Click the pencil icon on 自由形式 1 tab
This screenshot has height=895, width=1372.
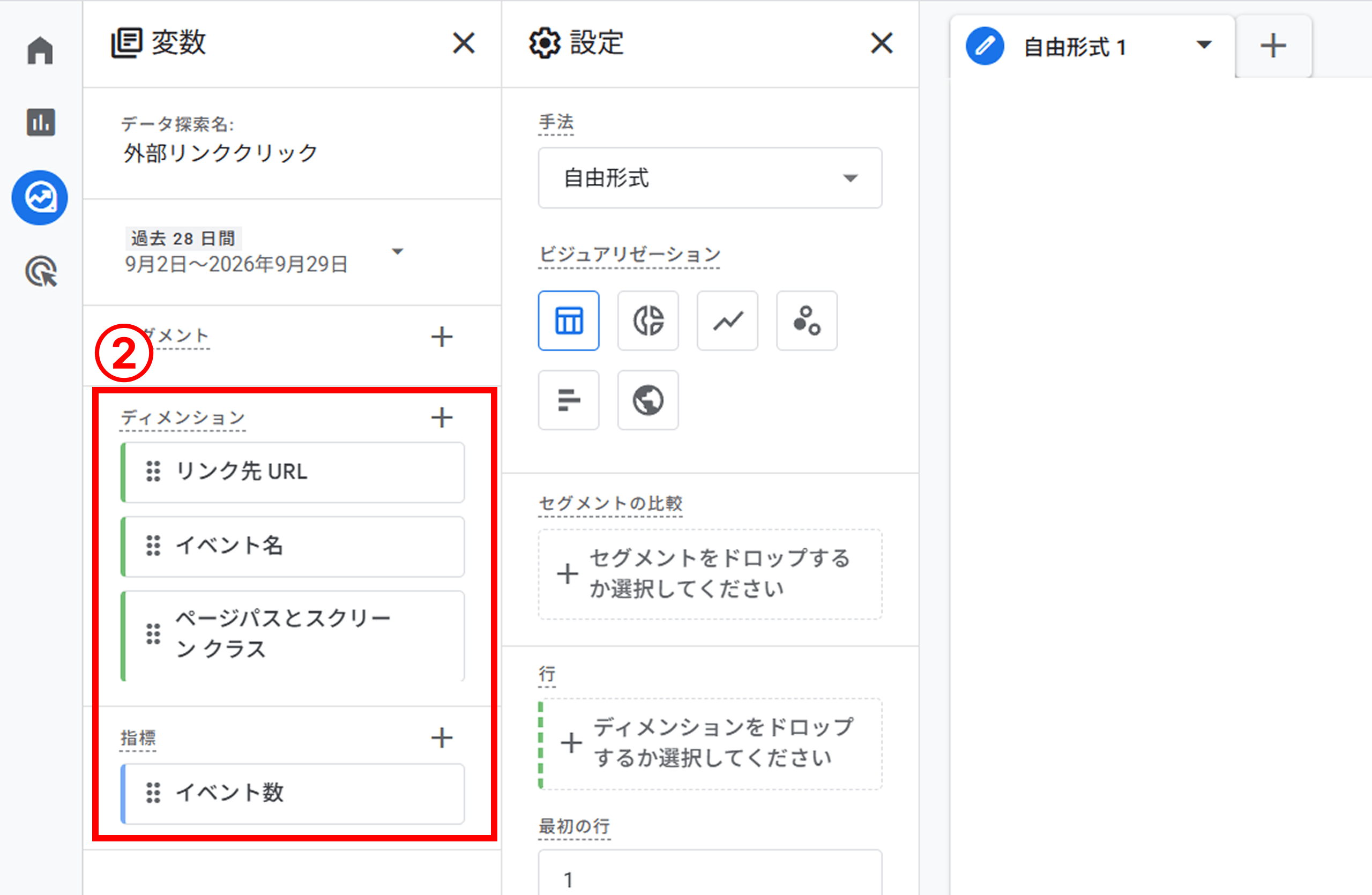[985, 46]
